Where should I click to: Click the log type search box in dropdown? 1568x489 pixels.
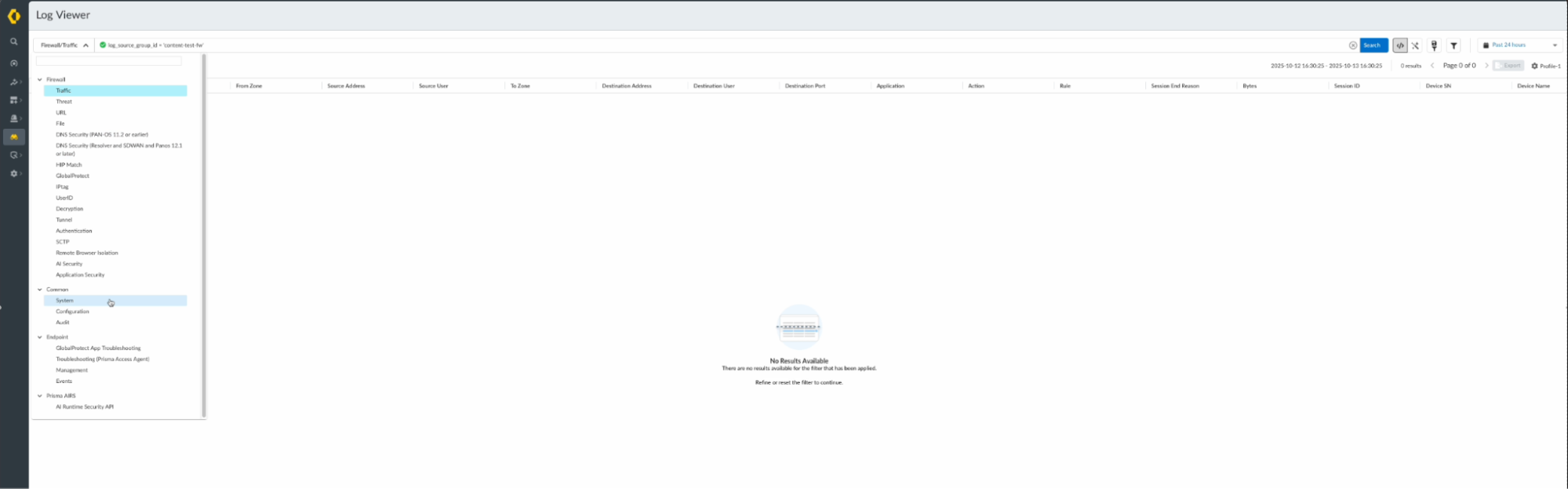[109, 61]
